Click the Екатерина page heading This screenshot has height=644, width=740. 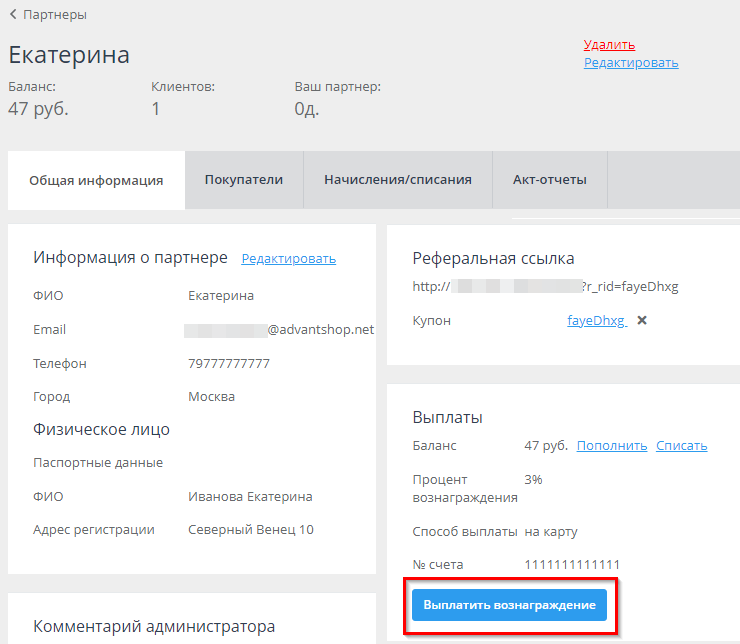pos(69,54)
